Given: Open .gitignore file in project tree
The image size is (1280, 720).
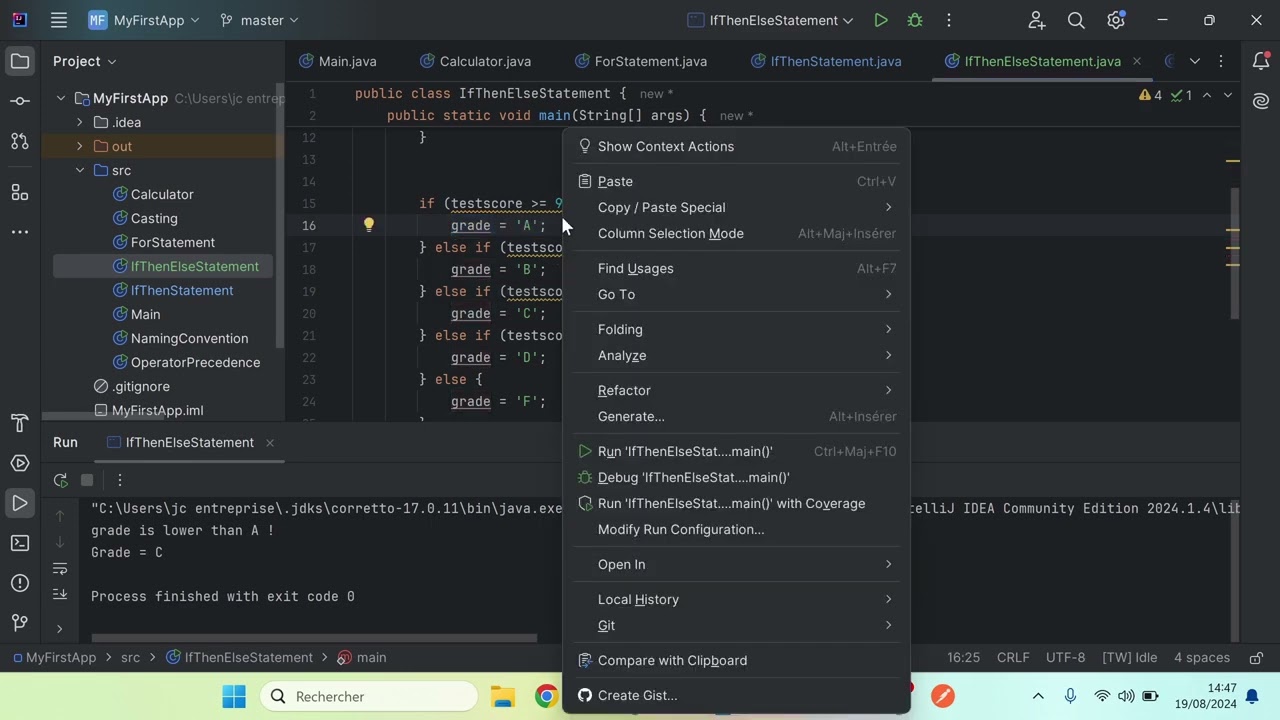Looking at the screenshot, I should [140, 386].
